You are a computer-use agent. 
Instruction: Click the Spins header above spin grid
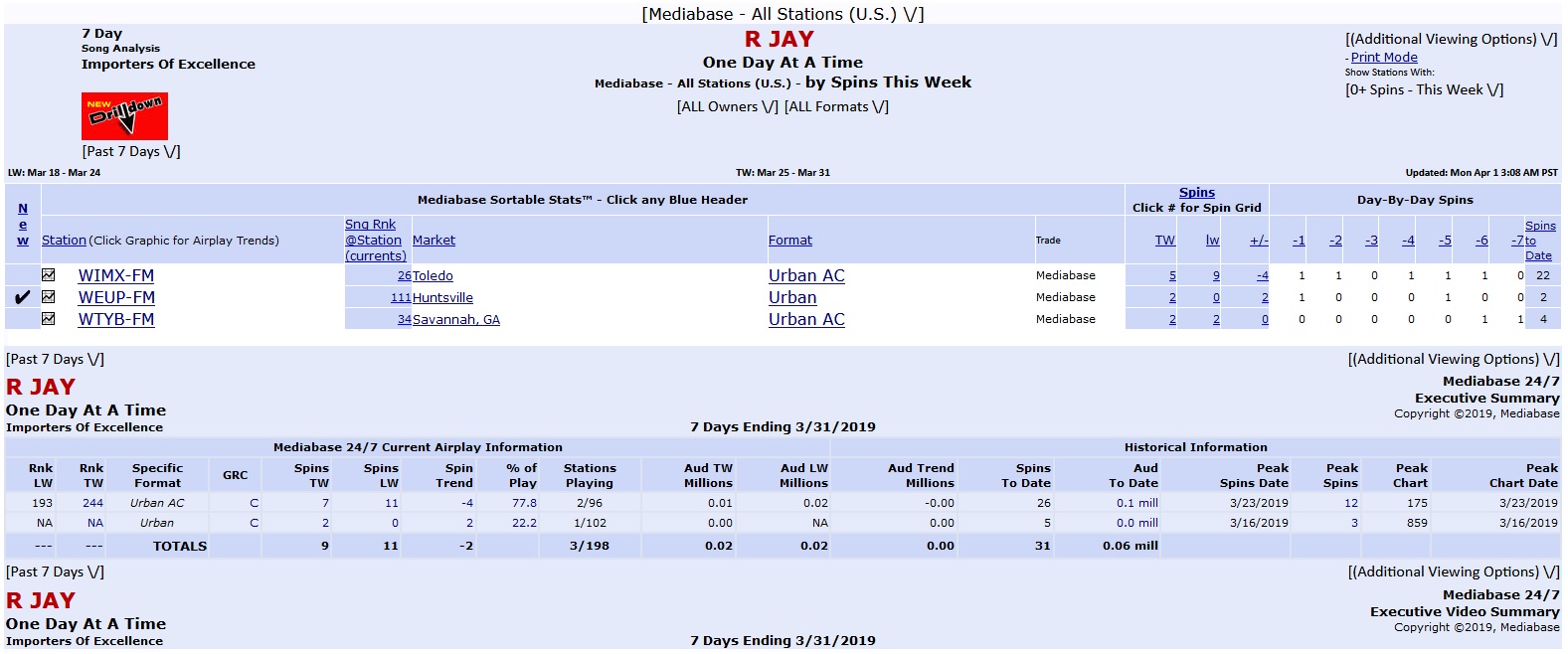1197,192
